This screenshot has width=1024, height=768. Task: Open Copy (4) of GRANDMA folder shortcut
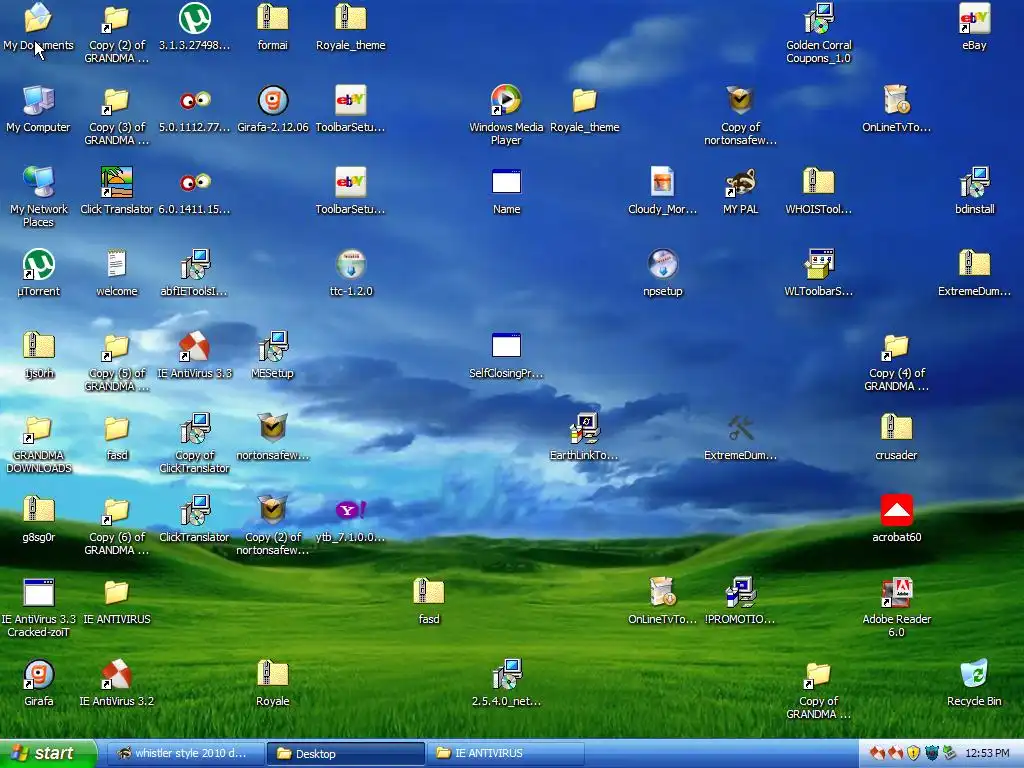click(896, 361)
